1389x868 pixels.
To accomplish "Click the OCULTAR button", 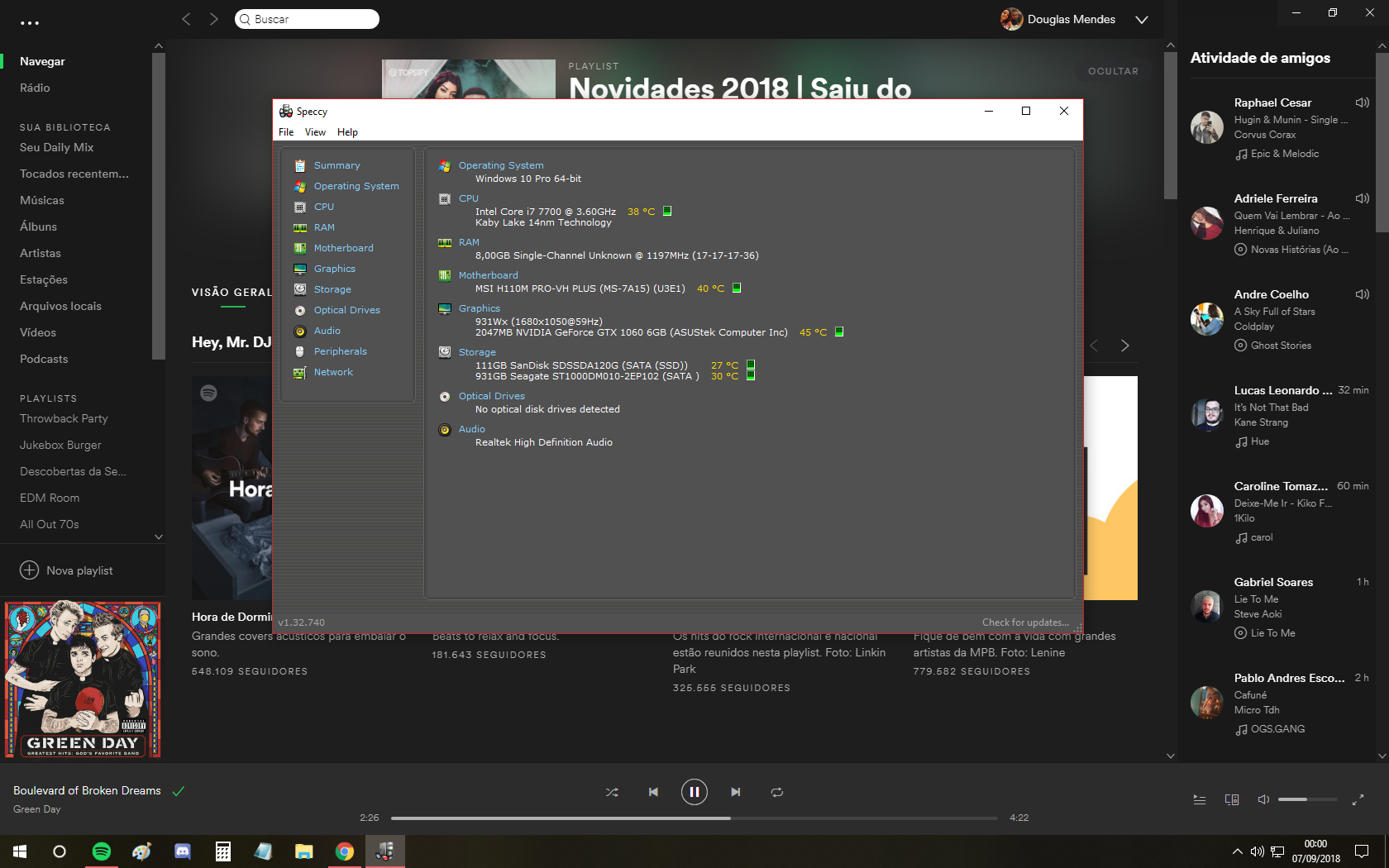I will 1113,71.
